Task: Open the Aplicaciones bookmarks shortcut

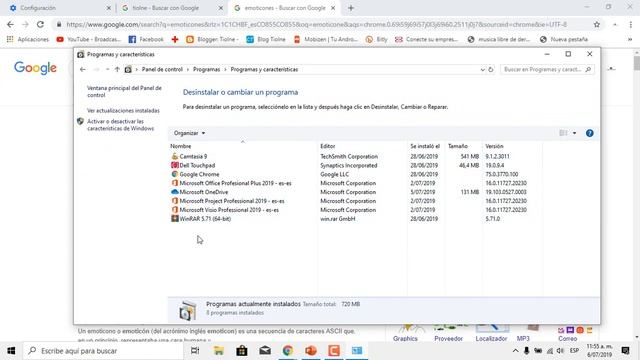Action: (28, 39)
